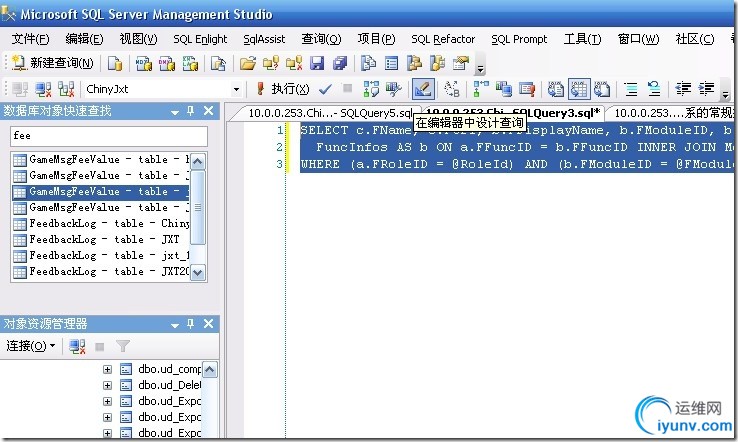This screenshot has width=738, height=442.
Task: Select the highlighted GameMsgFeeValue table row
Action: [101, 192]
